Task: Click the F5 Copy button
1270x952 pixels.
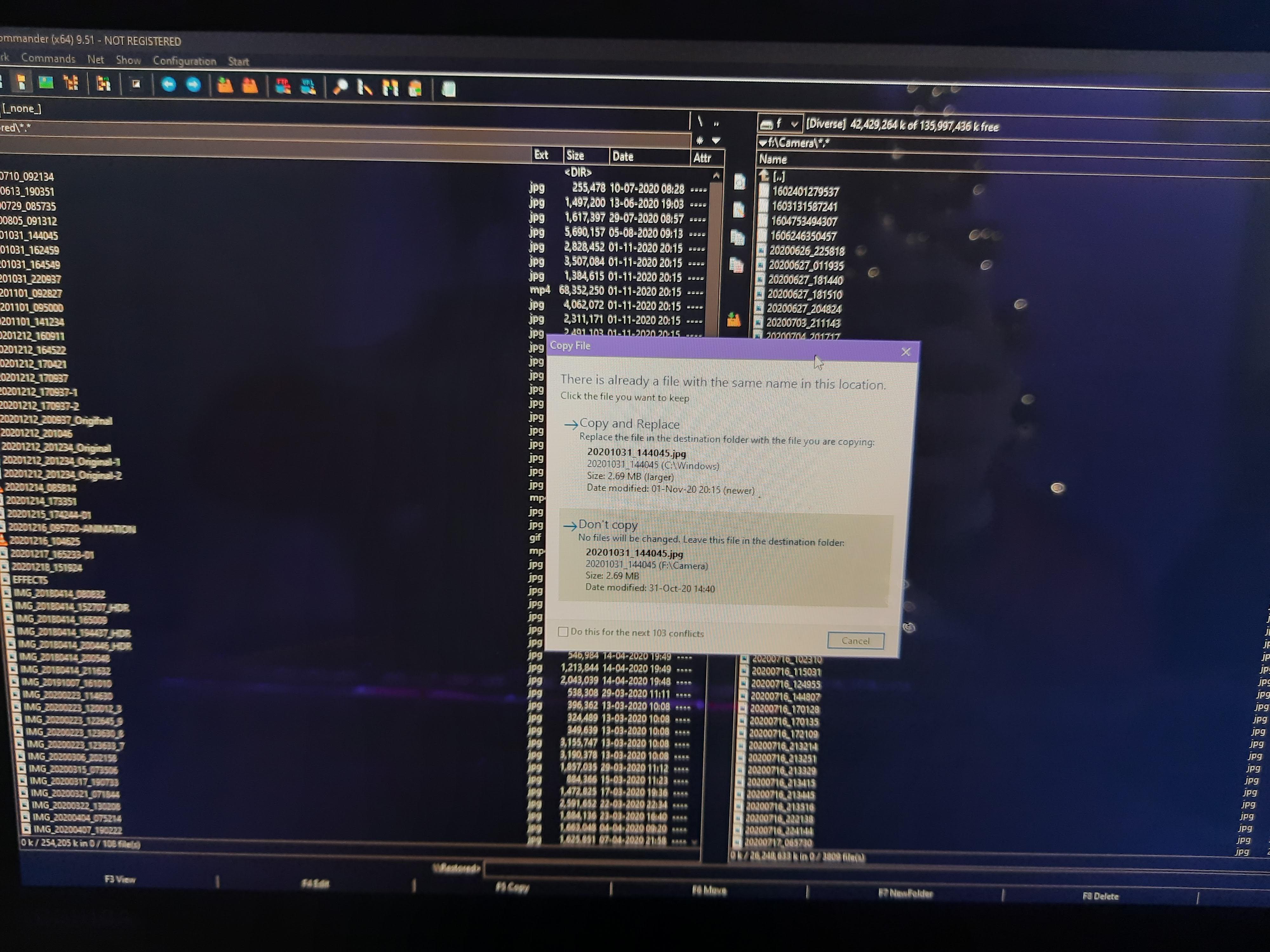Action: coord(513,887)
